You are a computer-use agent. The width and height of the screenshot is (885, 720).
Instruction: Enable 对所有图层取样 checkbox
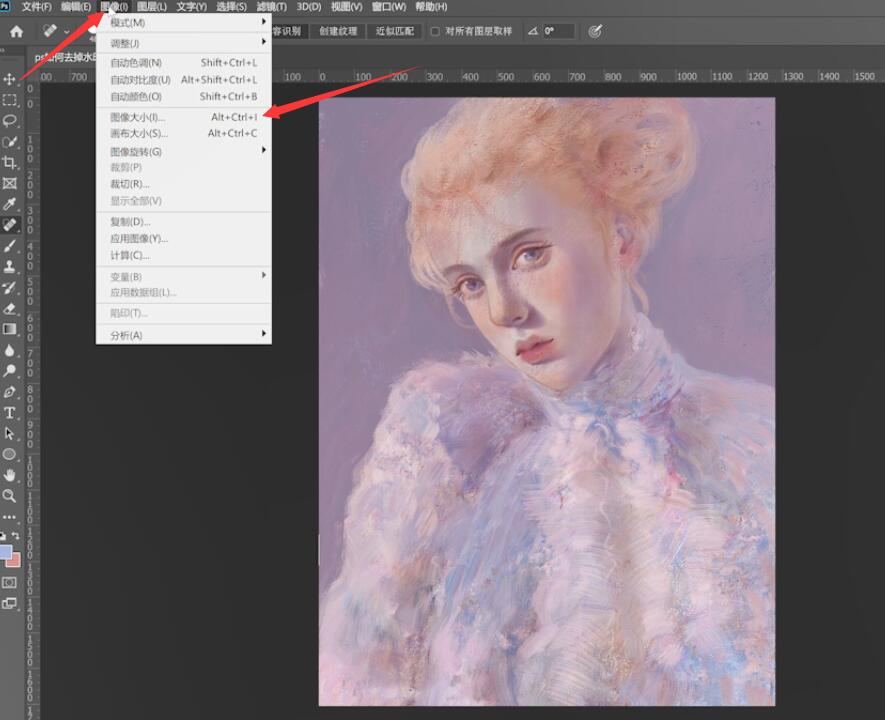click(x=435, y=32)
